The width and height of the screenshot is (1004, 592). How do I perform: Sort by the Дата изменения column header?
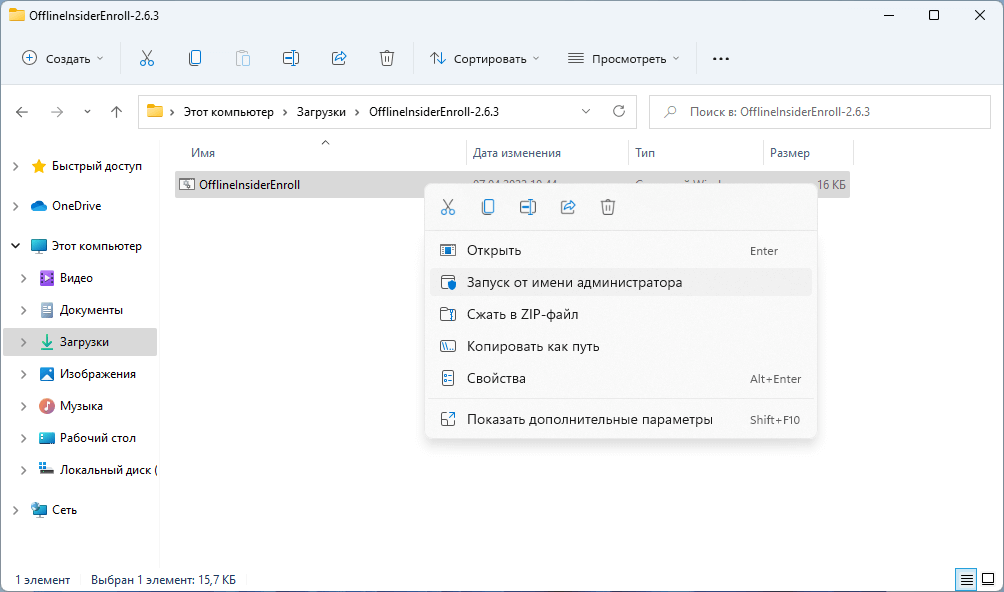pos(516,152)
